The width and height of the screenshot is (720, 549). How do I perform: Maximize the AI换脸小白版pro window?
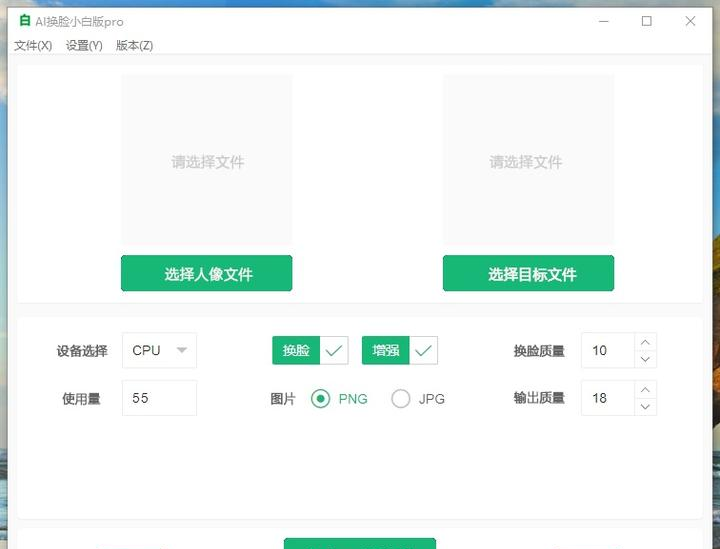[647, 21]
